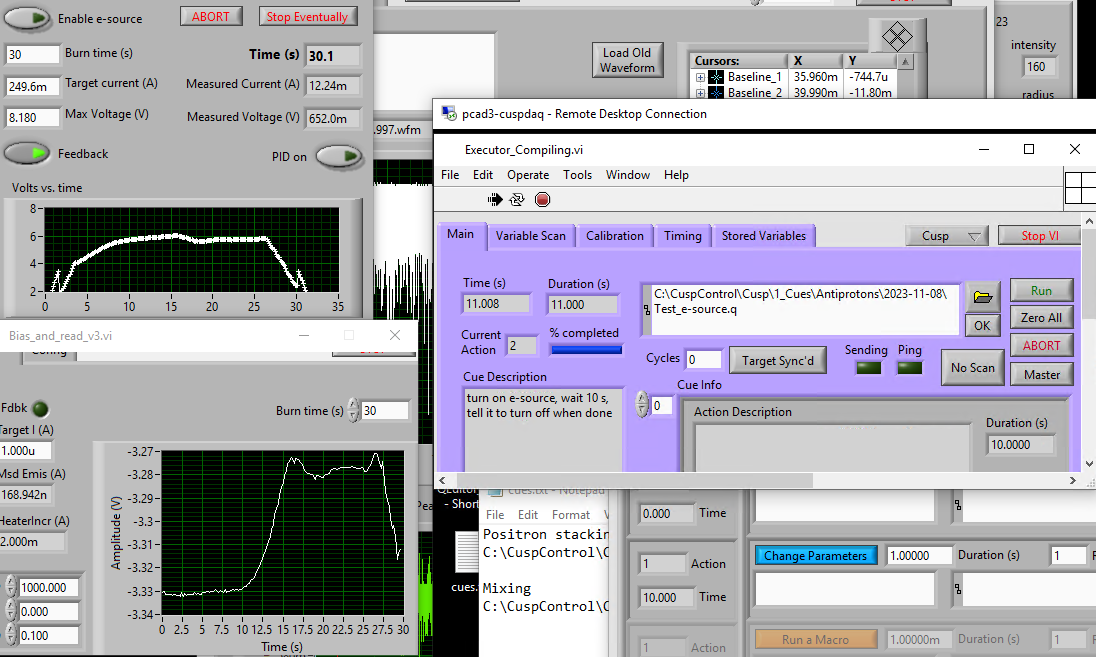1096x657 pixels.
Task: Toggle the Enable e-source switch
Action: 27,18
